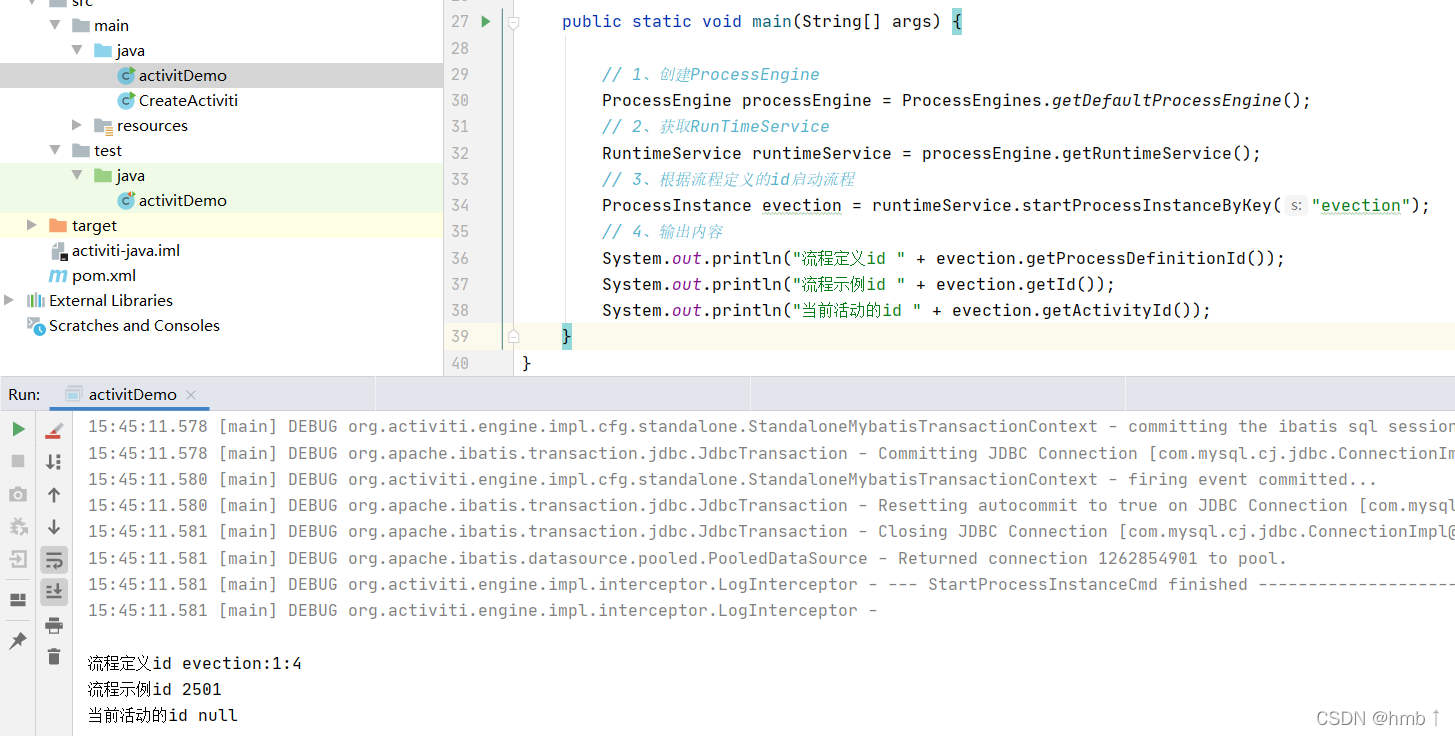
Task: Click console output '流程示例id 2501'
Action: (x=155, y=689)
